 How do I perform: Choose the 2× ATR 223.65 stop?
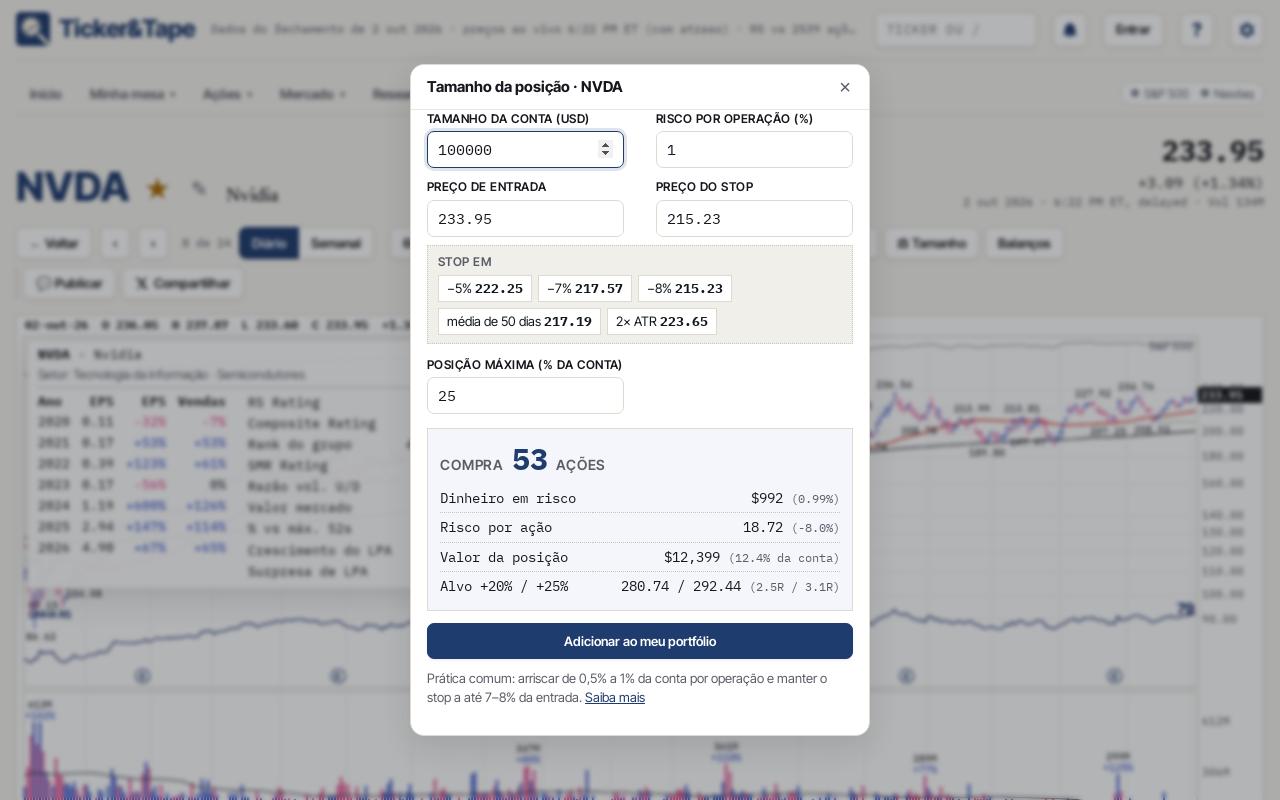[662, 322]
